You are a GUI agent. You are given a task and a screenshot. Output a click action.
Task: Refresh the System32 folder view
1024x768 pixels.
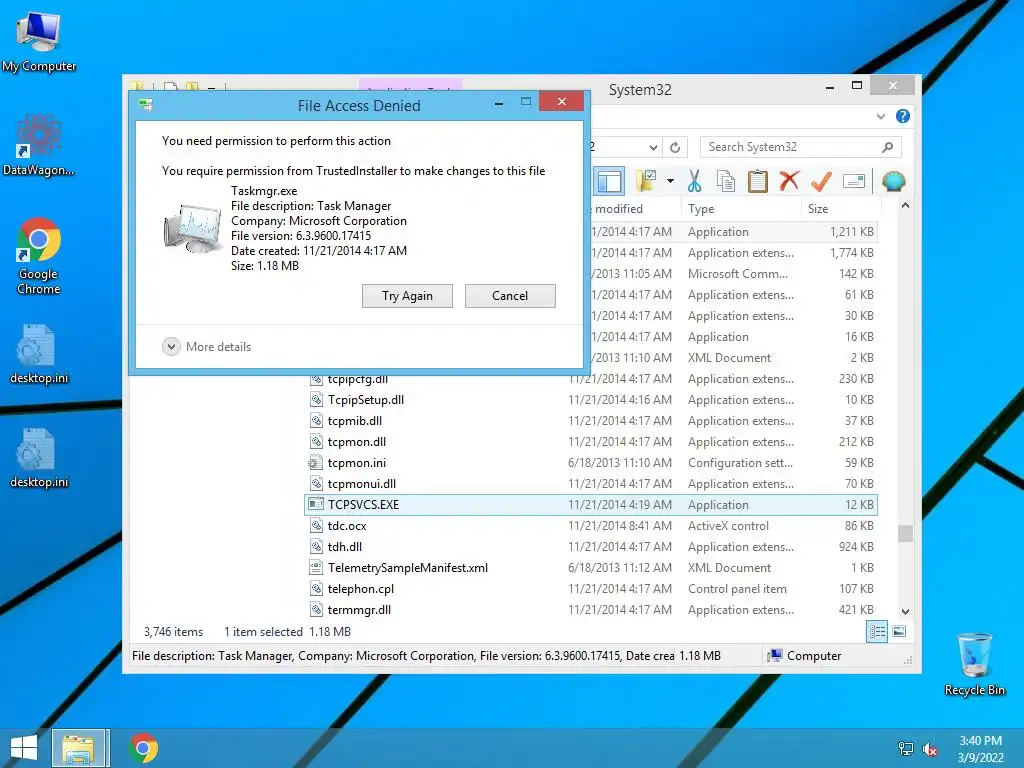click(675, 148)
